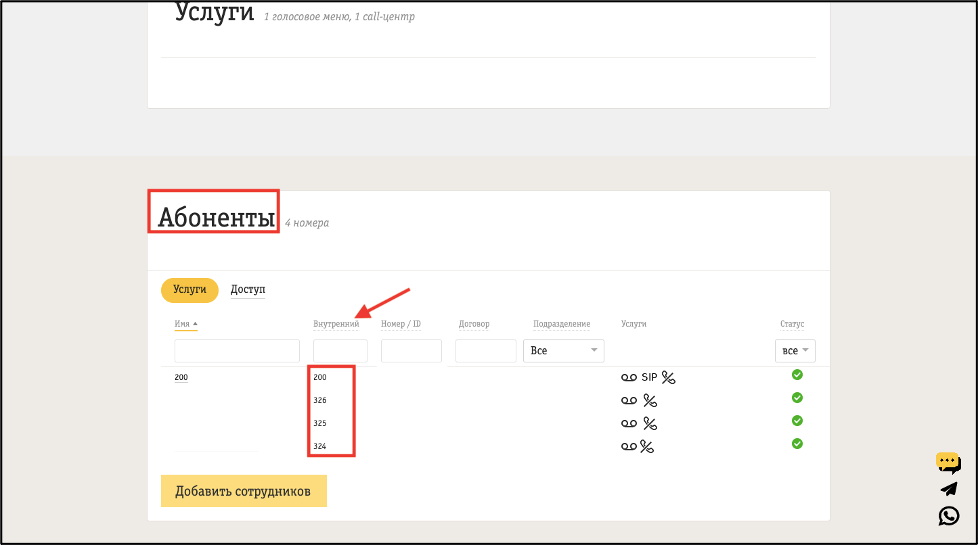The image size is (979, 545).
Task: Switch to the Услуги tab
Action: (x=190, y=290)
